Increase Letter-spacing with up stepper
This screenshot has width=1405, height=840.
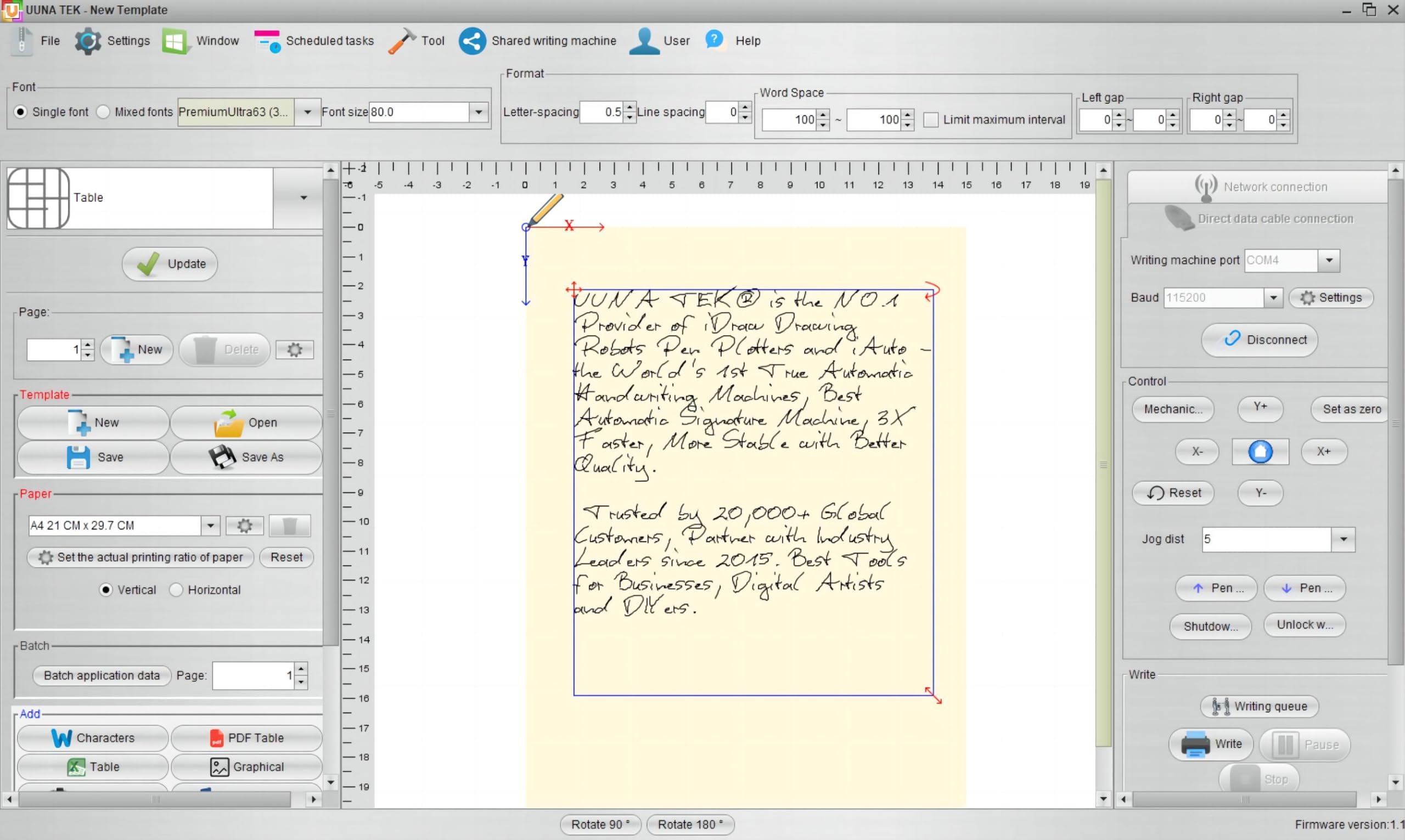coord(630,107)
